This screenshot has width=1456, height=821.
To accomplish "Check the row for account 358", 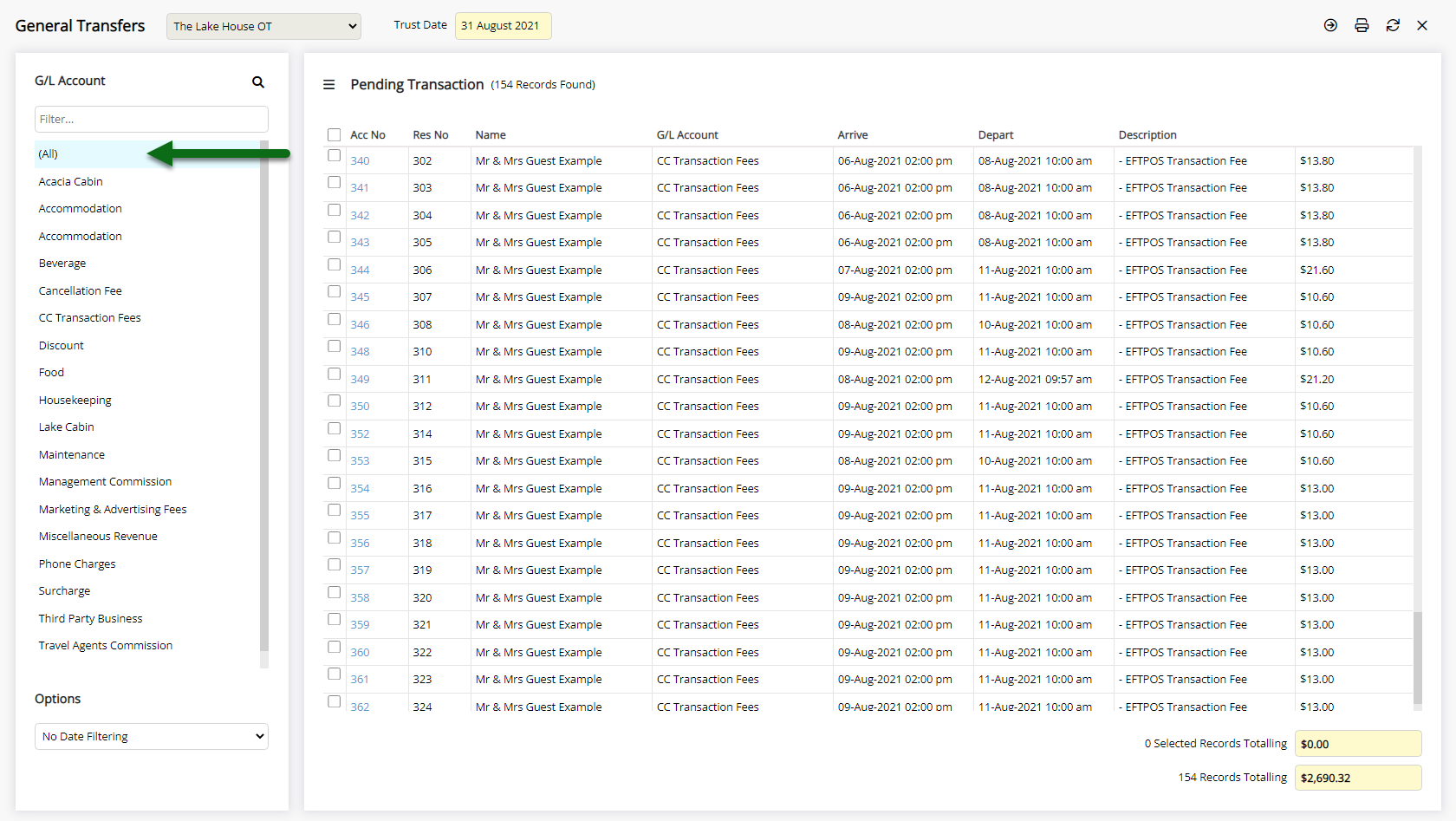I will 334,592.
